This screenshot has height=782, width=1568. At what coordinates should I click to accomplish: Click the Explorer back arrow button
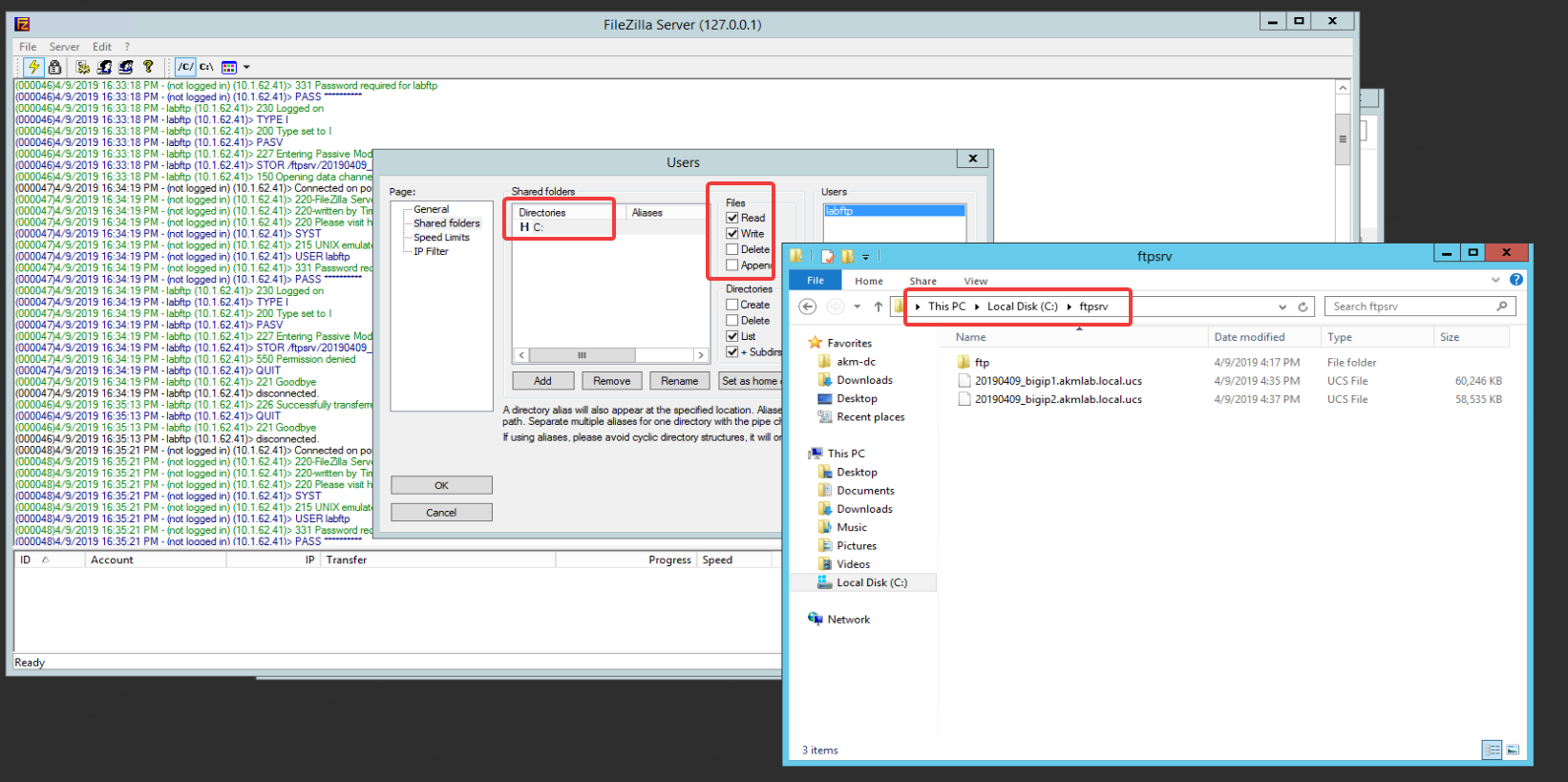(x=808, y=306)
